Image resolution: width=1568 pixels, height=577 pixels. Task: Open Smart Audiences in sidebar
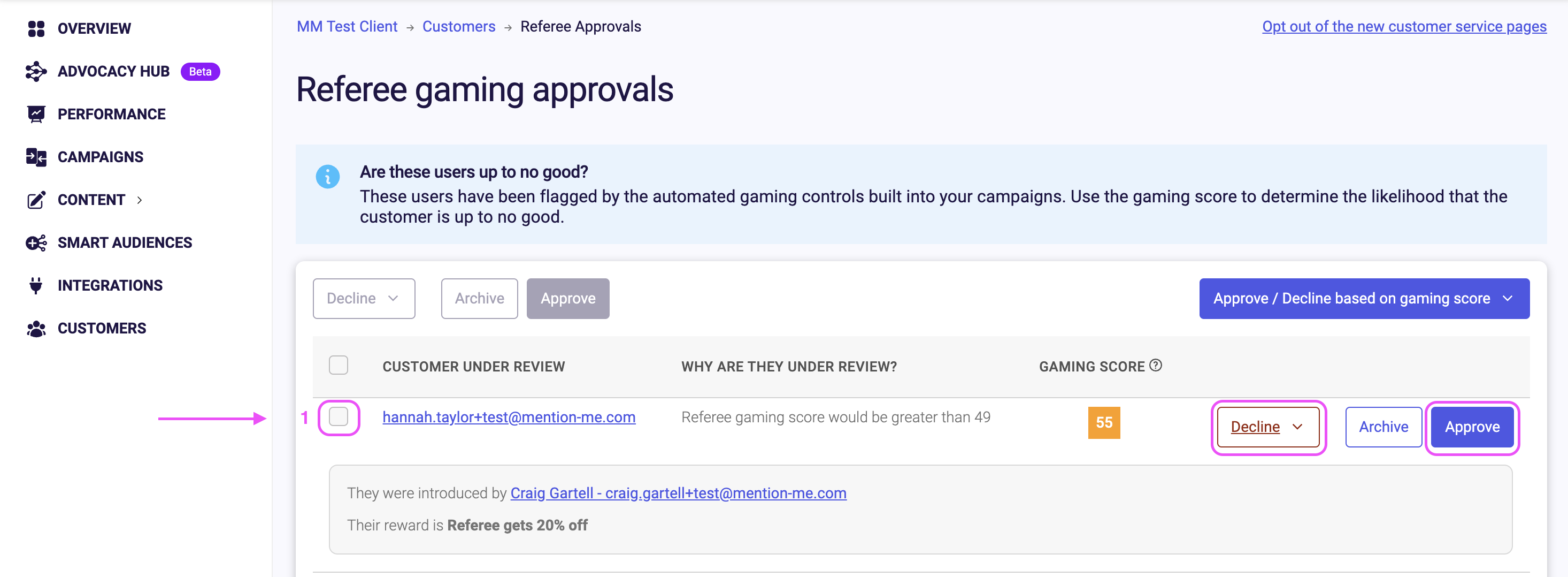125,242
